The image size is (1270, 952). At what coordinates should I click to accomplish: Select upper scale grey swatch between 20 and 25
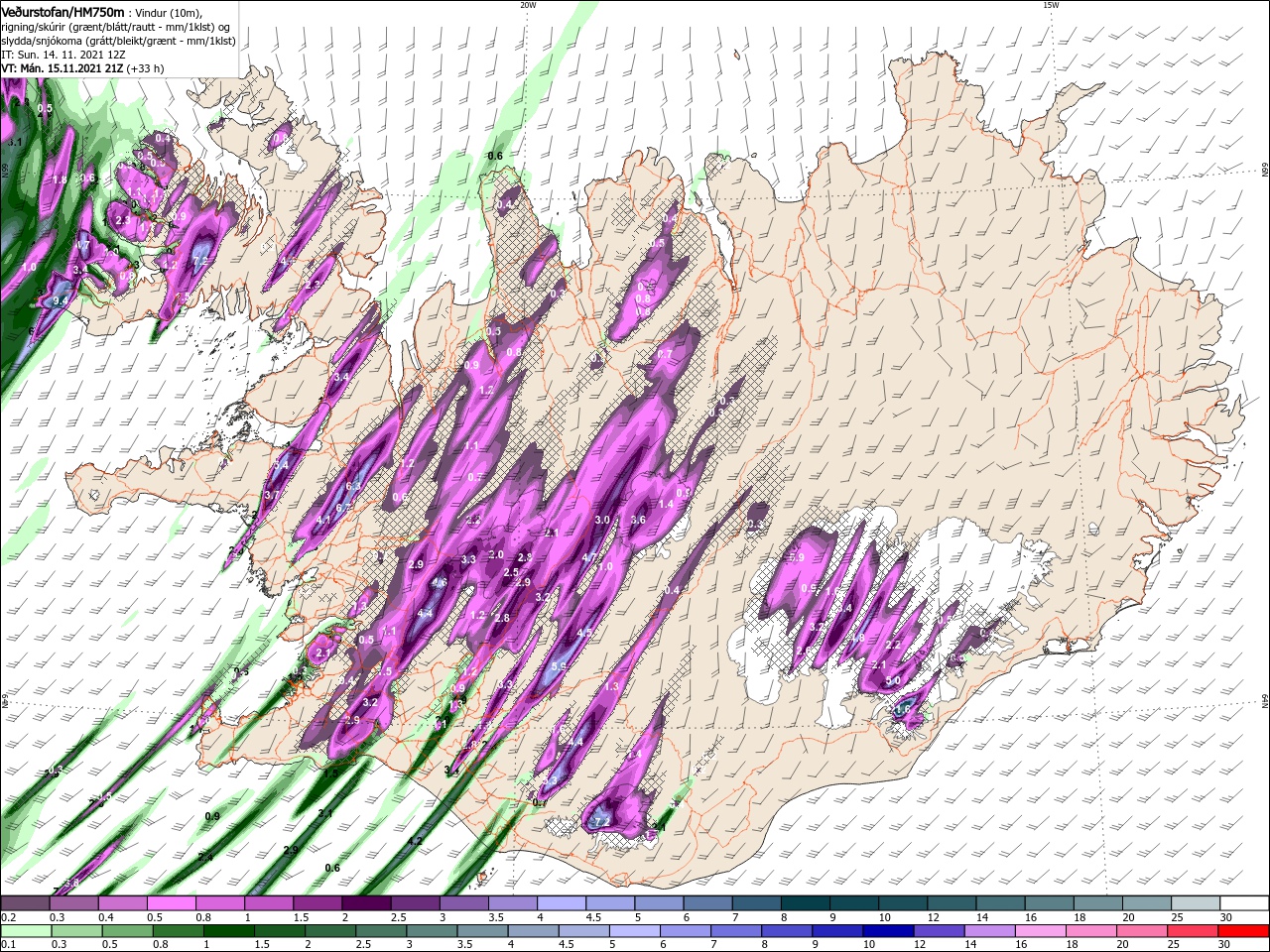point(1147,903)
